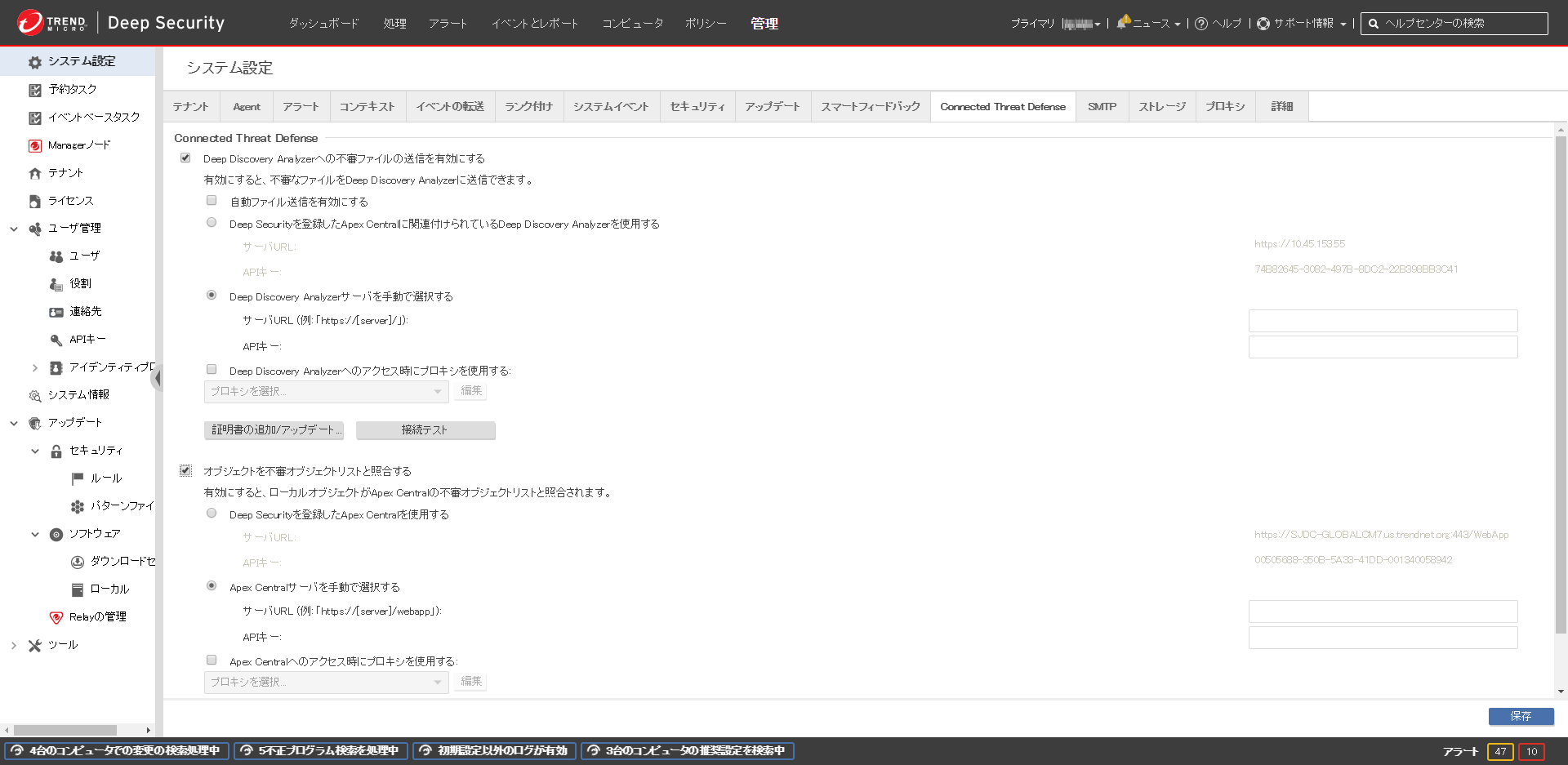Uncheck the Deep Discovery Analyzer file submission checkbox
The width and height of the screenshot is (1568, 765).
[185, 158]
